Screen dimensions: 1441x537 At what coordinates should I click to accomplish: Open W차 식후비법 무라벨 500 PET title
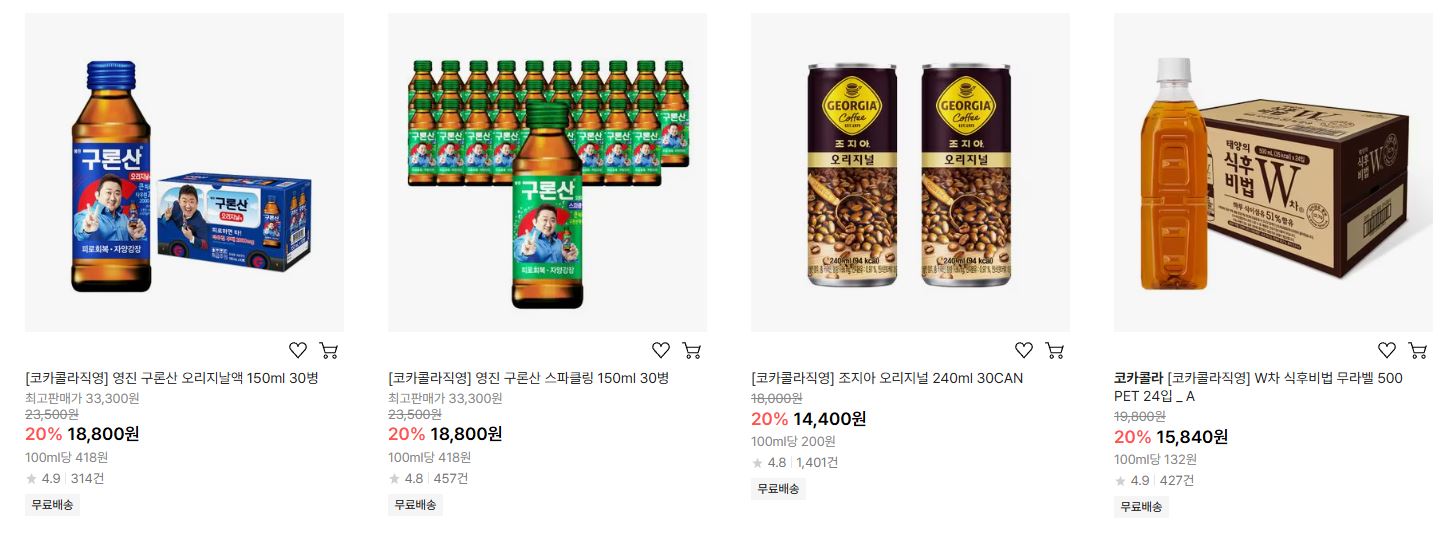pos(1258,387)
